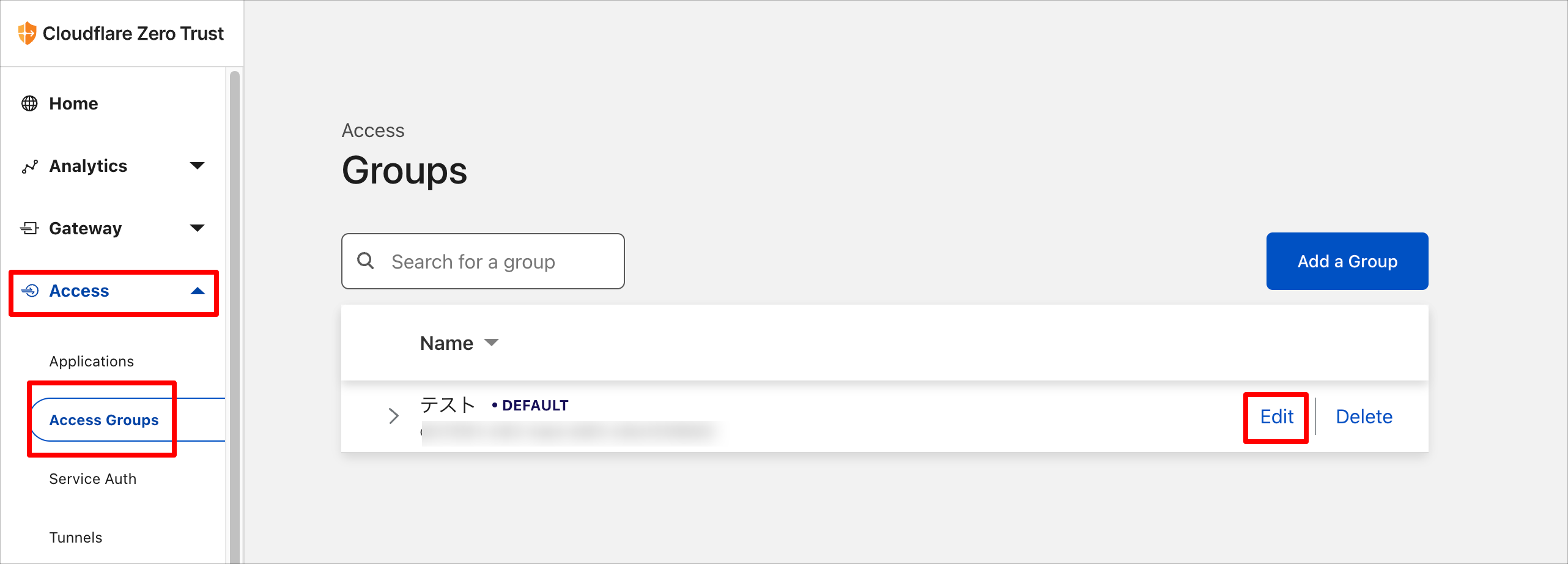The image size is (1568, 564).
Task: Open the Service Auth page
Action: click(93, 479)
